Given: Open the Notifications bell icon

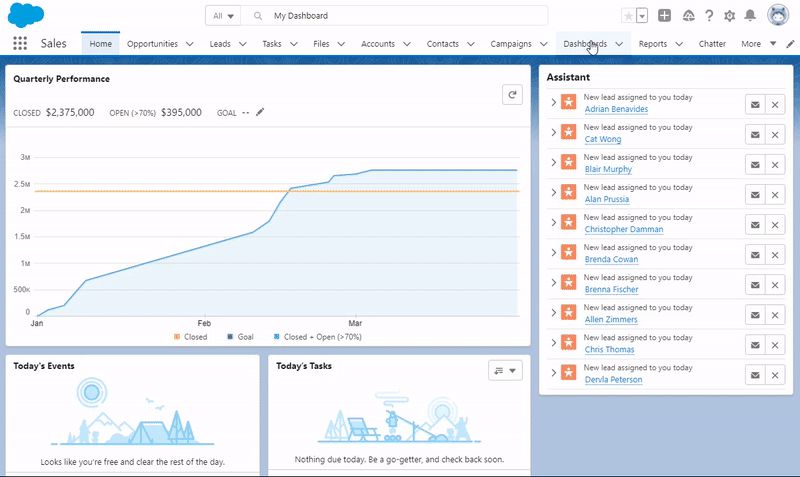Looking at the screenshot, I should pyautogui.click(x=750, y=15).
